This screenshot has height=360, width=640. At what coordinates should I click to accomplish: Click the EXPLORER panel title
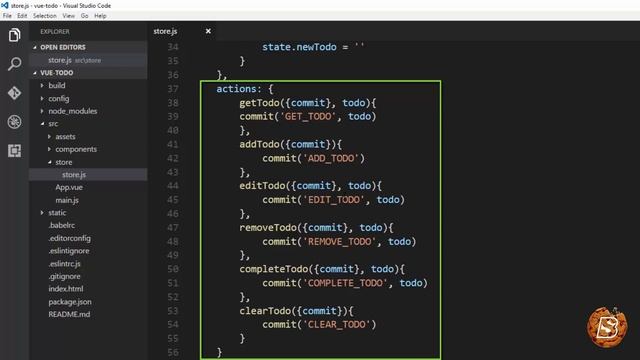55,31
